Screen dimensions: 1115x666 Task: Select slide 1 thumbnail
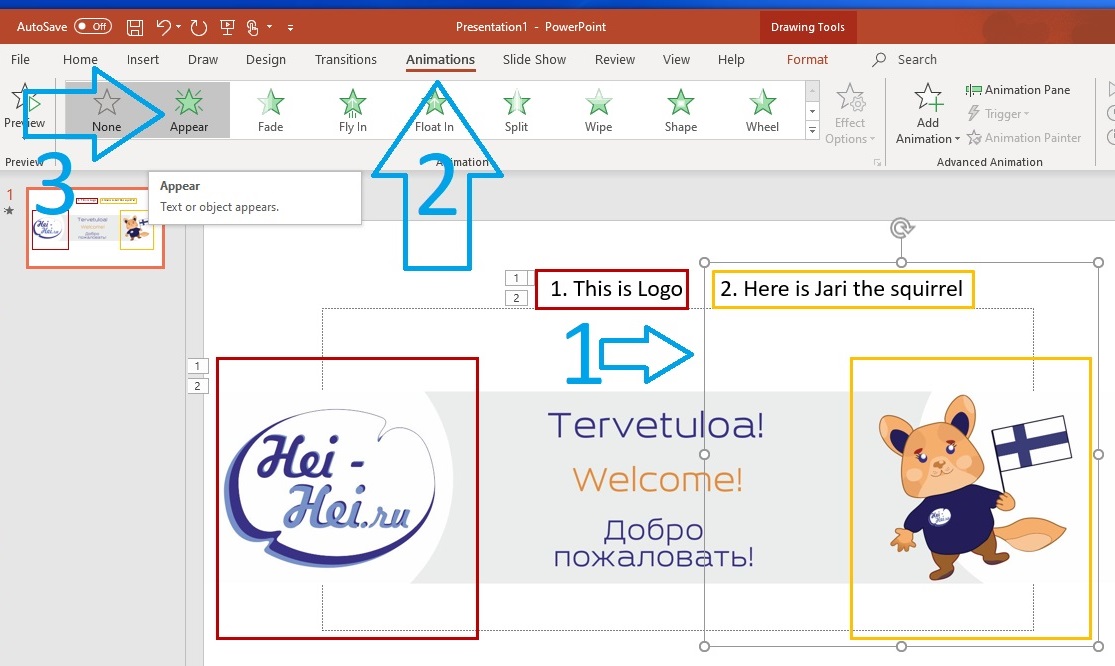point(95,227)
